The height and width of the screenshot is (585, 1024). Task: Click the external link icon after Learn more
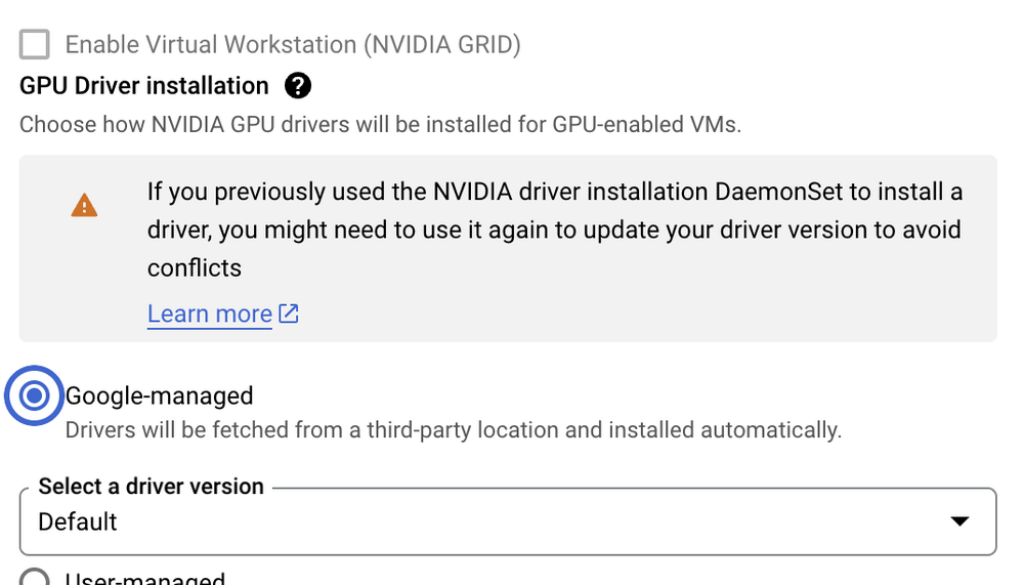289,314
